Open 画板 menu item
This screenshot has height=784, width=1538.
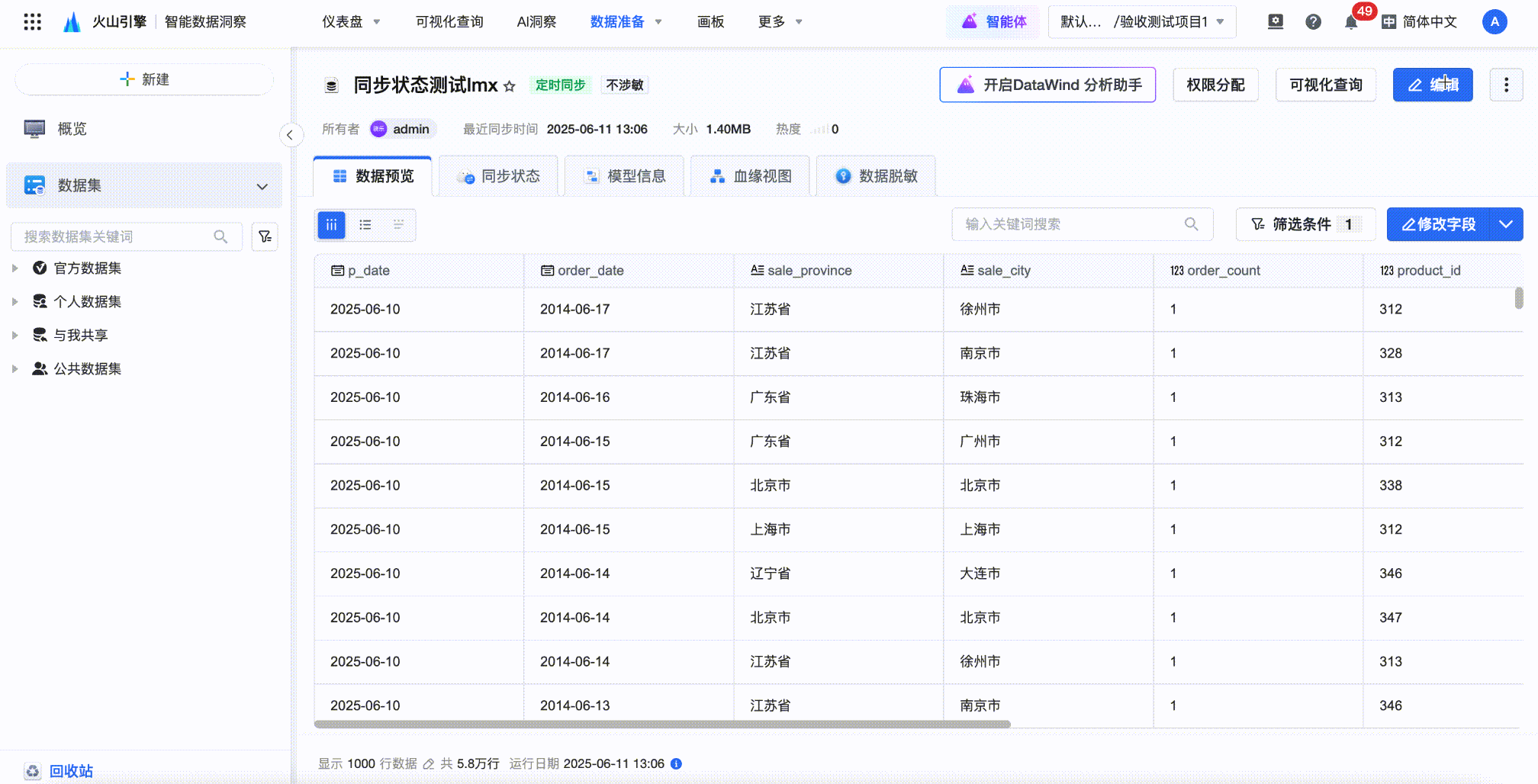(x=710, y=21)
